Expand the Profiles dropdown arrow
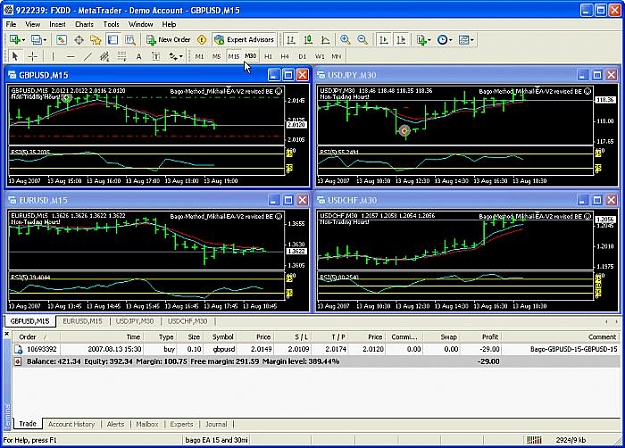Screen dimensions: 625x448 coord(45,40)
